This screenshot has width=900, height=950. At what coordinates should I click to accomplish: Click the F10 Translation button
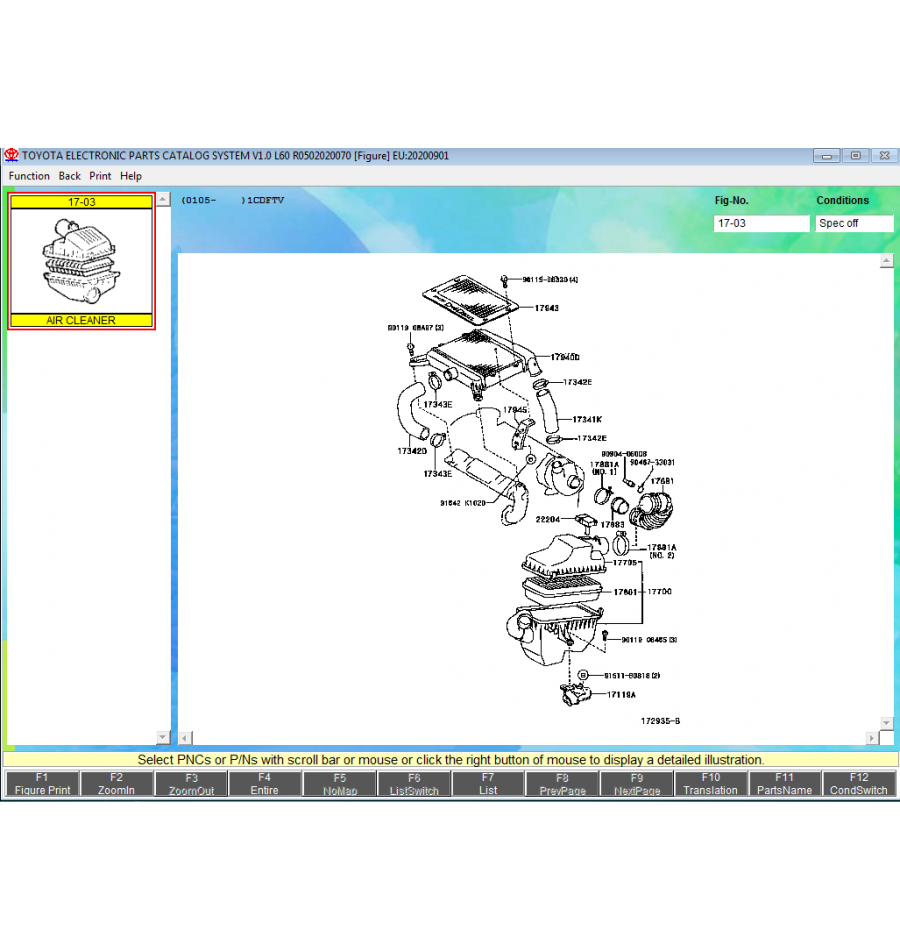click(x=711, y=784)
